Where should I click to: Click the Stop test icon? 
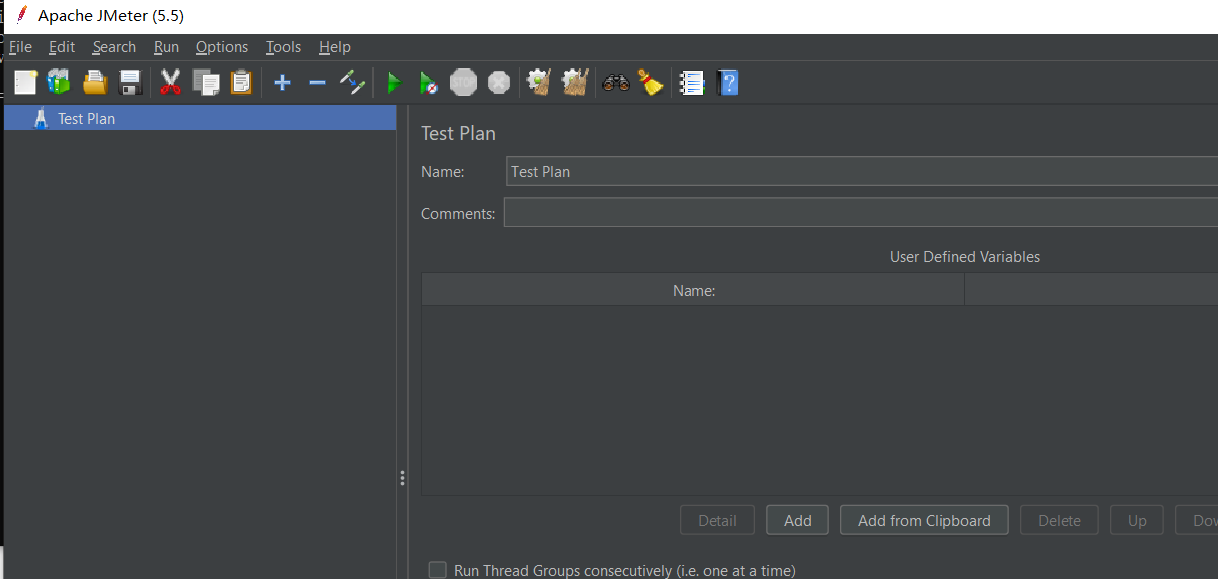(x=463, y=82)
